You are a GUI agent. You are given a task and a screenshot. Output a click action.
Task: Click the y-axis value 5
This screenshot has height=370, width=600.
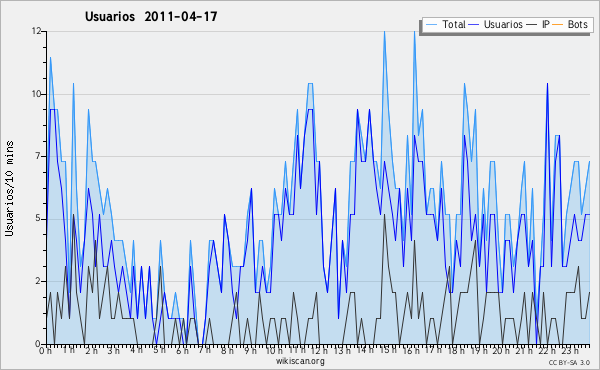pos(38,218)
